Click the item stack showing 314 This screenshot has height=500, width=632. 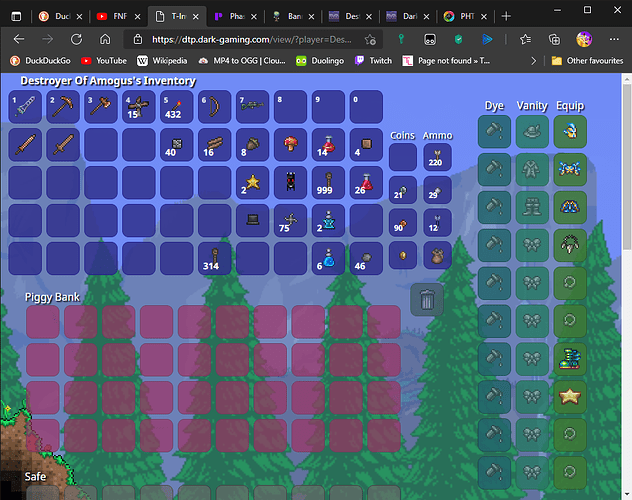[214, 258]
